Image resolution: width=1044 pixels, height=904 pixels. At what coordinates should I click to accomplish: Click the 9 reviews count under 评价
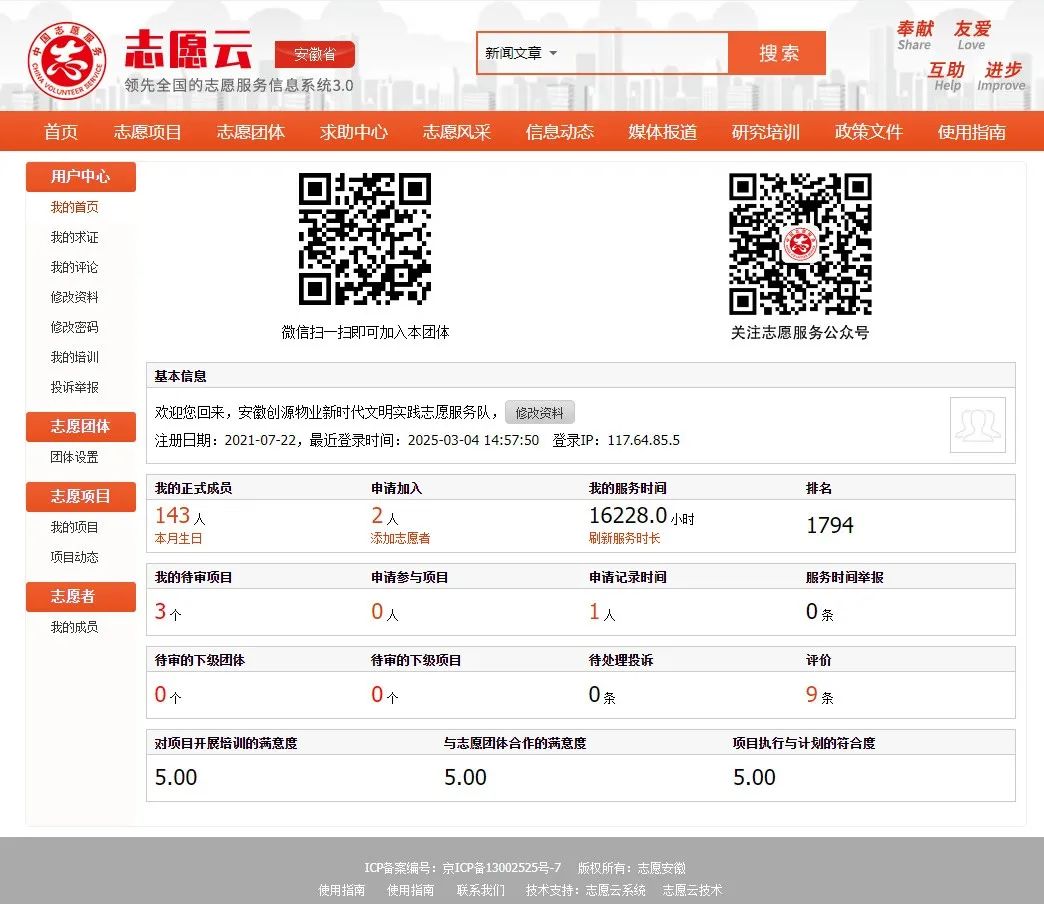pyautogui.click(x=812, y=694)
